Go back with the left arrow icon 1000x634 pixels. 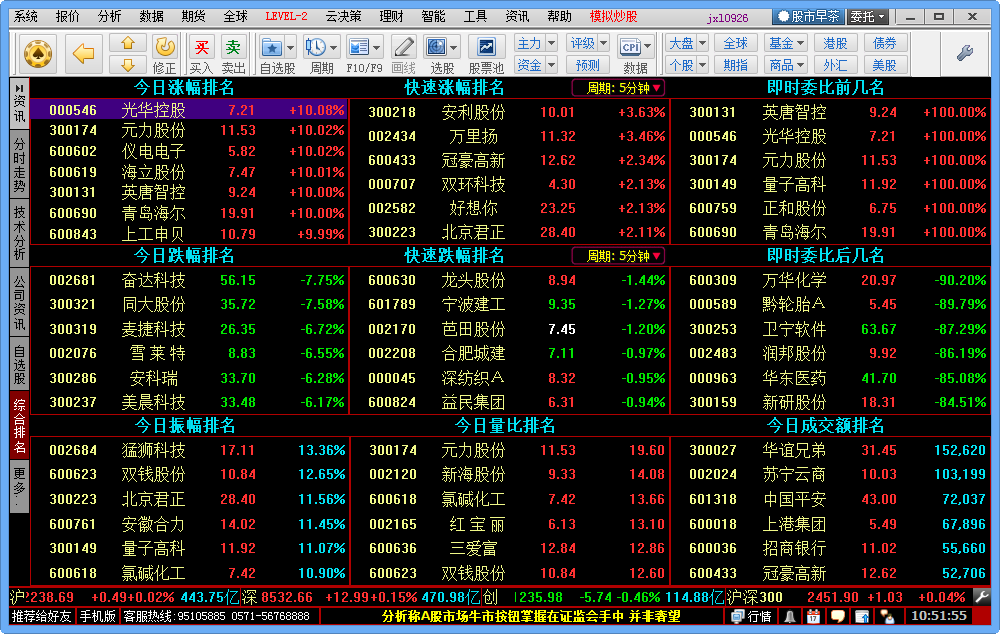(84, 54)
